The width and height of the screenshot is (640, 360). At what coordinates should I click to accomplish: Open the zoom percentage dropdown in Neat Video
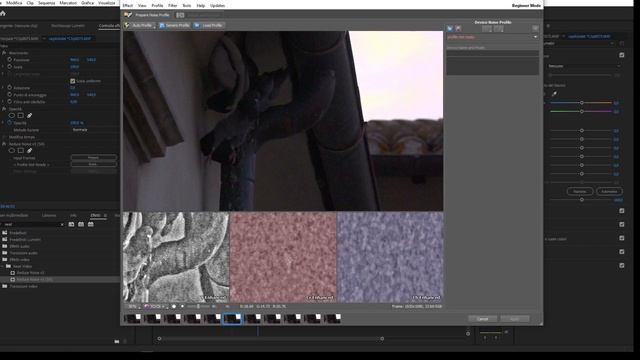point(134,307)
